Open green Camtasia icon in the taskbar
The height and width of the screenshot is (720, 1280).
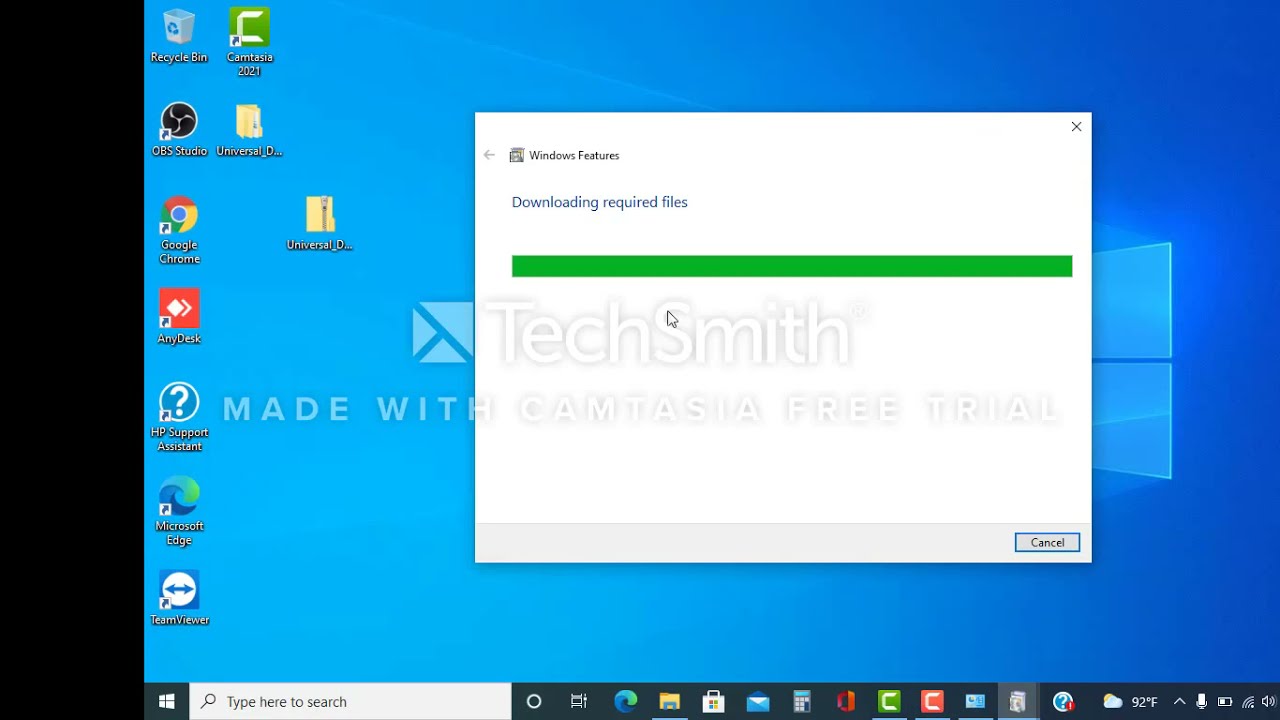[x=889, y=701]
